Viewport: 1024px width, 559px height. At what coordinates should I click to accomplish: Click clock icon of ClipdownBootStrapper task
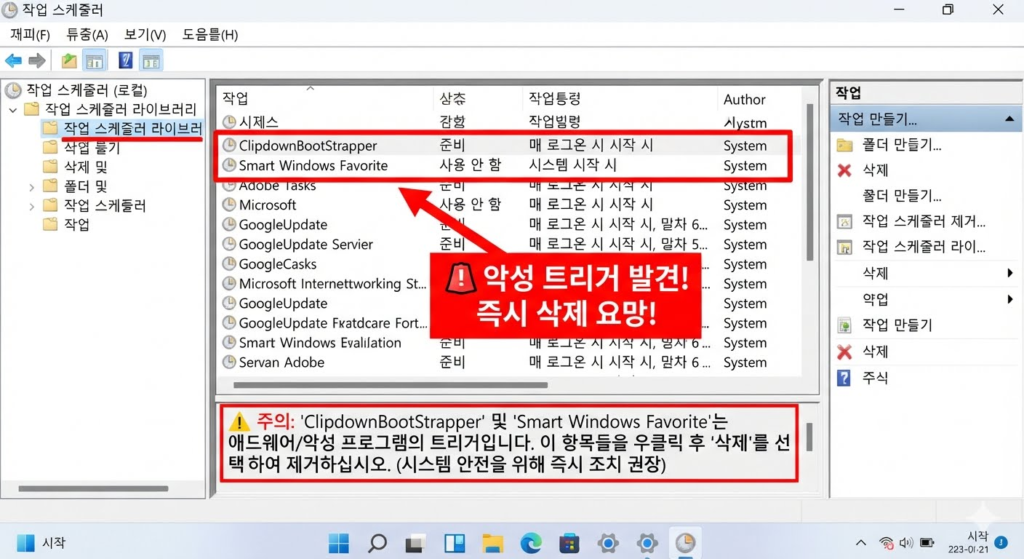pyautogui.click(x=229, y=145)
